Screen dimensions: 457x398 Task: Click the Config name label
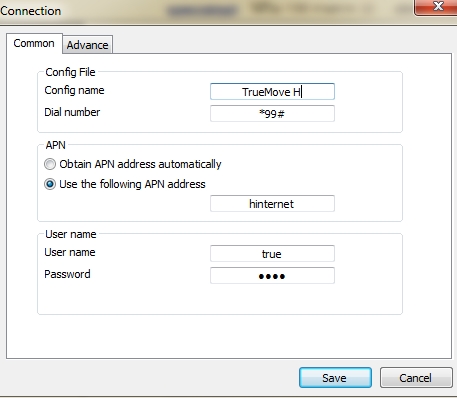[x=74, y=90]
